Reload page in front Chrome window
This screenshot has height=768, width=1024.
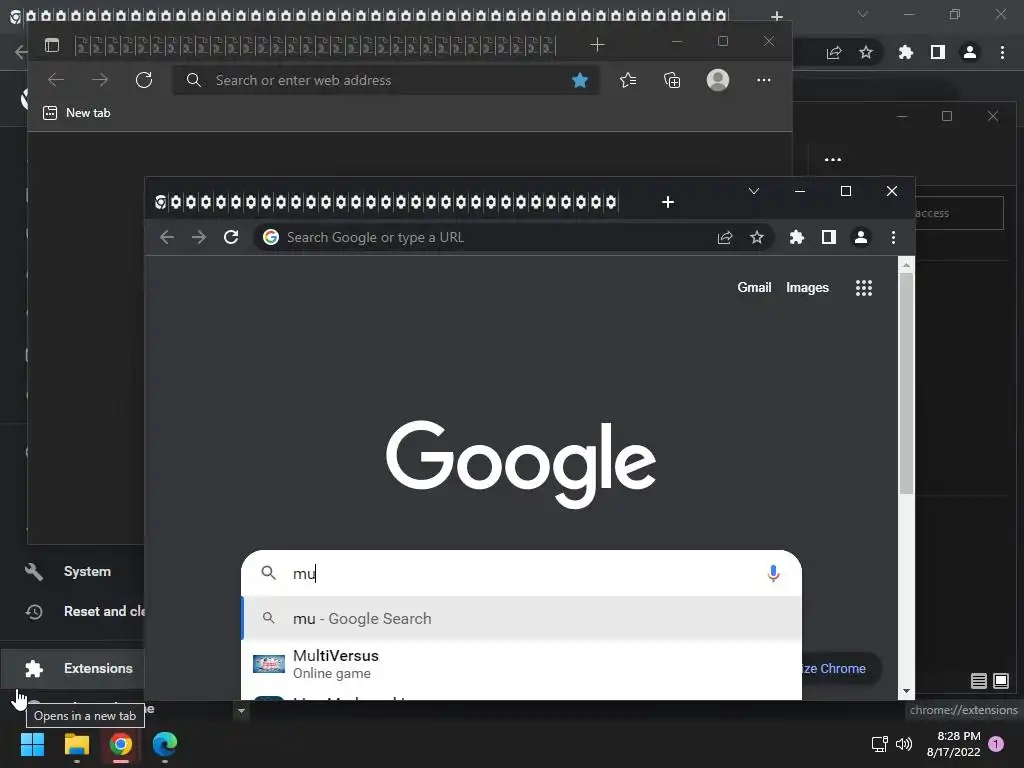click(x=231, y=237)
